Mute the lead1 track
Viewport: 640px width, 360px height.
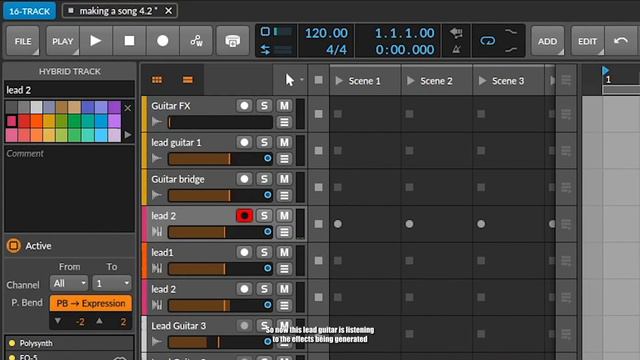(x=284, y=252)
